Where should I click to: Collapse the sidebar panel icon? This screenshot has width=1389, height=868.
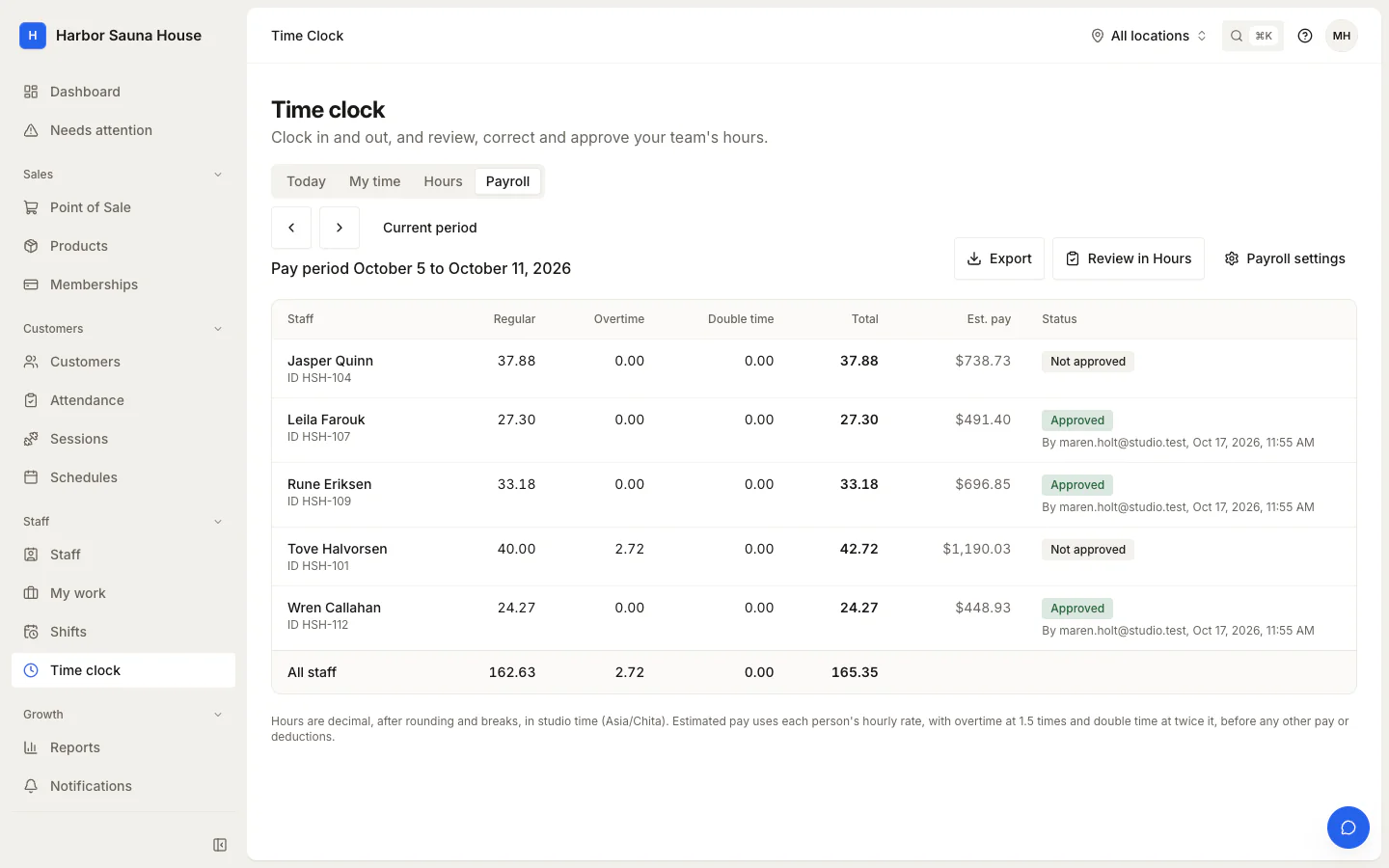coord(220,845)
